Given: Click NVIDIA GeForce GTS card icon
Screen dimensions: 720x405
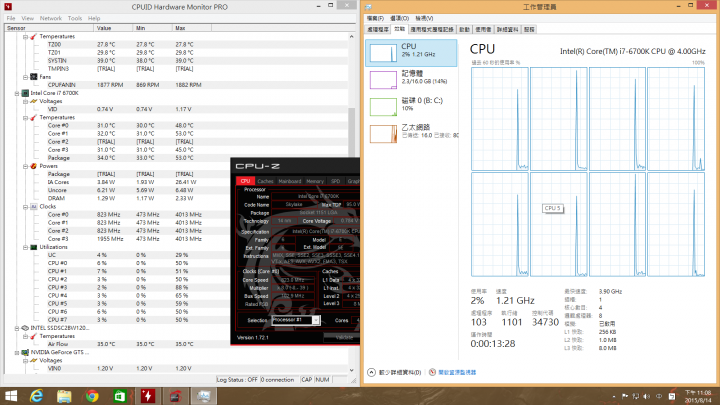Looking at the screenshot, I should pos(25,352).
